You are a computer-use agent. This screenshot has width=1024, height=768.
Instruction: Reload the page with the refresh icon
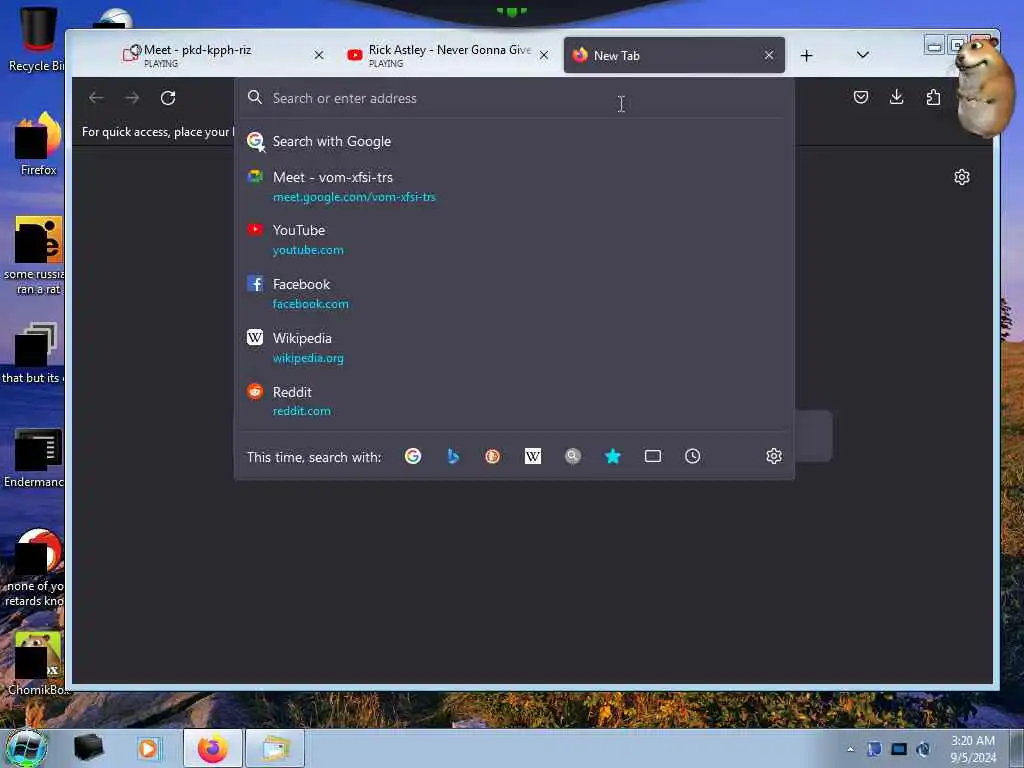tap(168, 98)
